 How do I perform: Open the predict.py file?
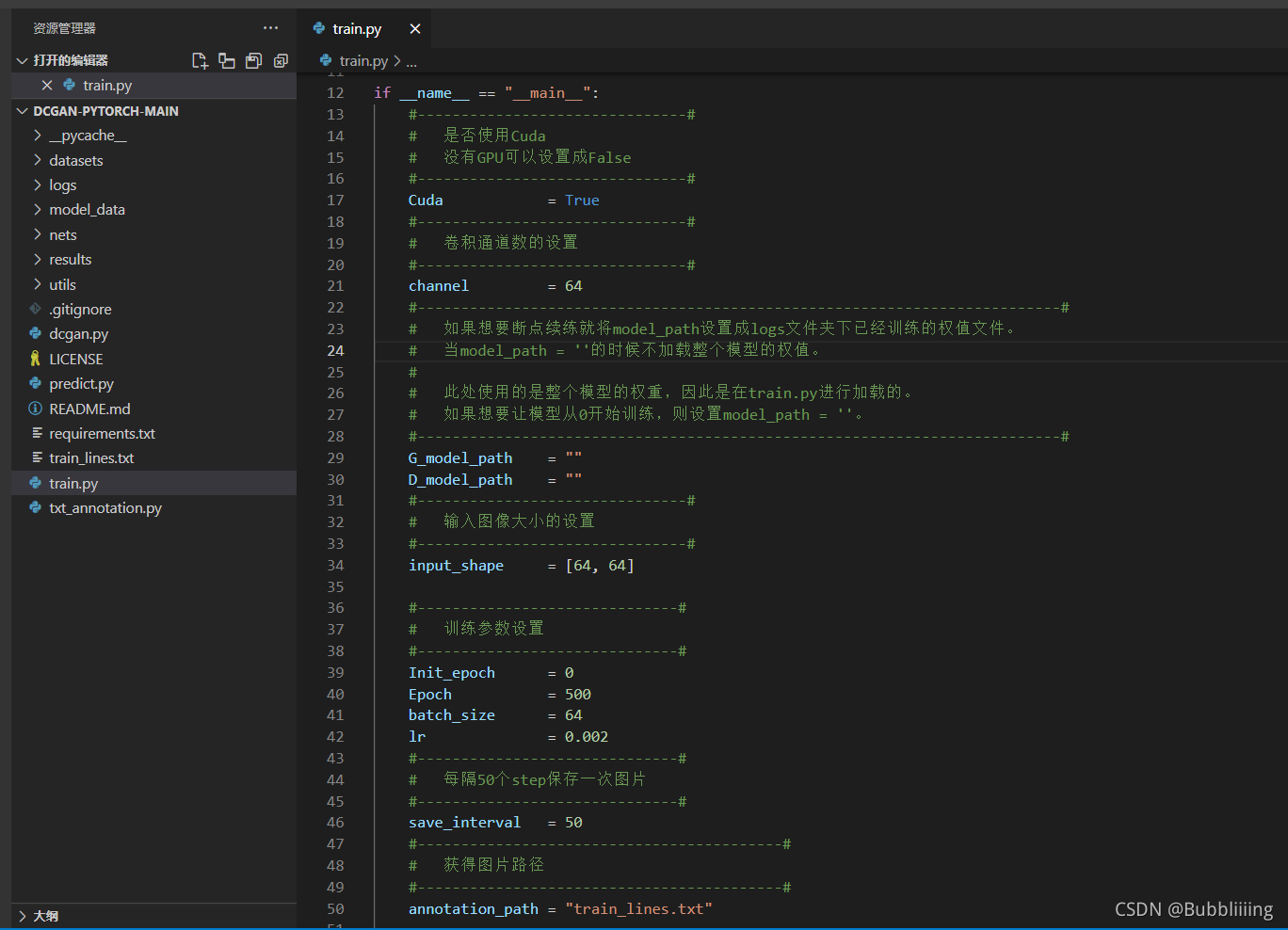[x=153, y=384]
